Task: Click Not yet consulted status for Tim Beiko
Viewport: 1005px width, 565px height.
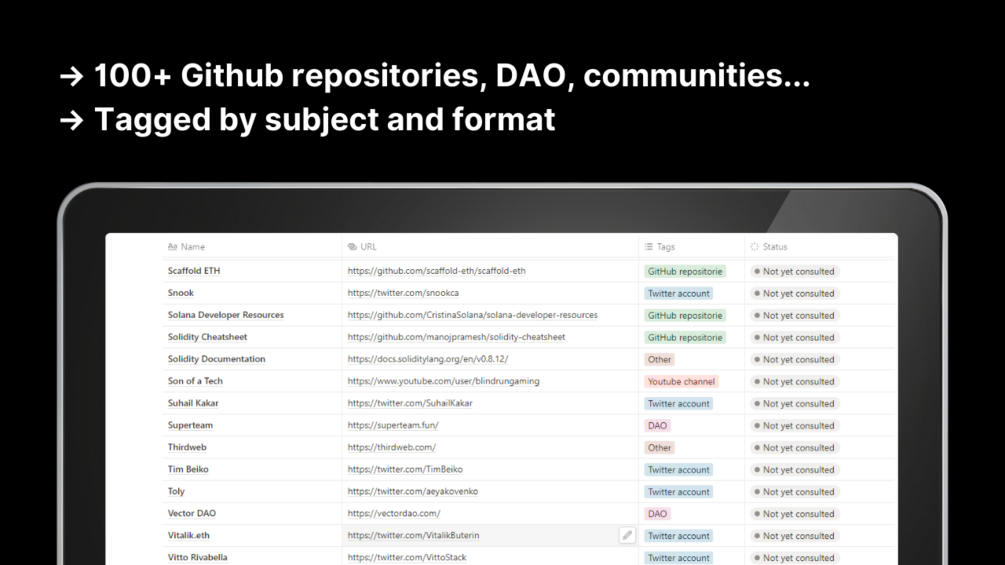Action: click(x=794, y=470)
